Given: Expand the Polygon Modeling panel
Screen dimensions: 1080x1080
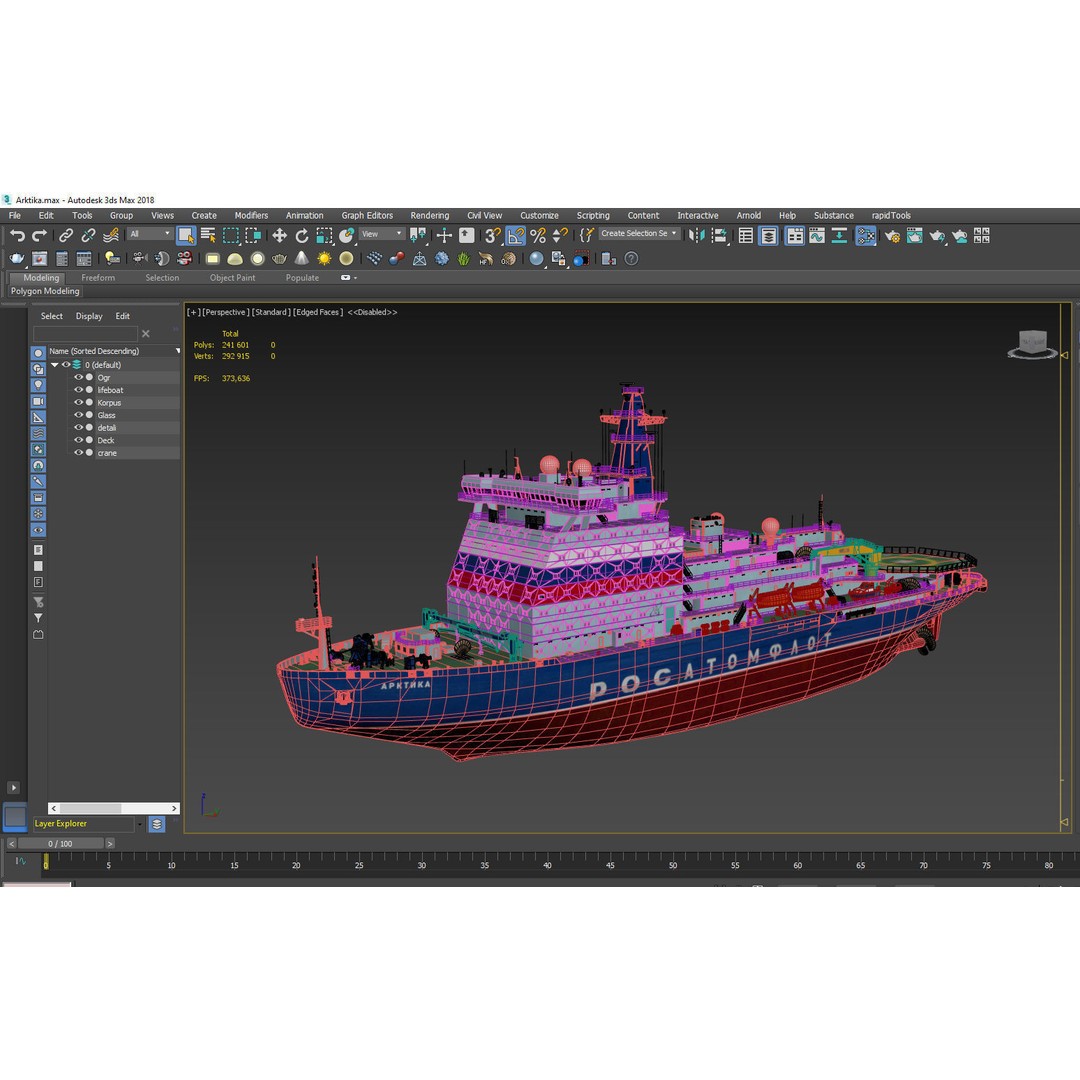Looking at the screenshot, I should 45,291.
